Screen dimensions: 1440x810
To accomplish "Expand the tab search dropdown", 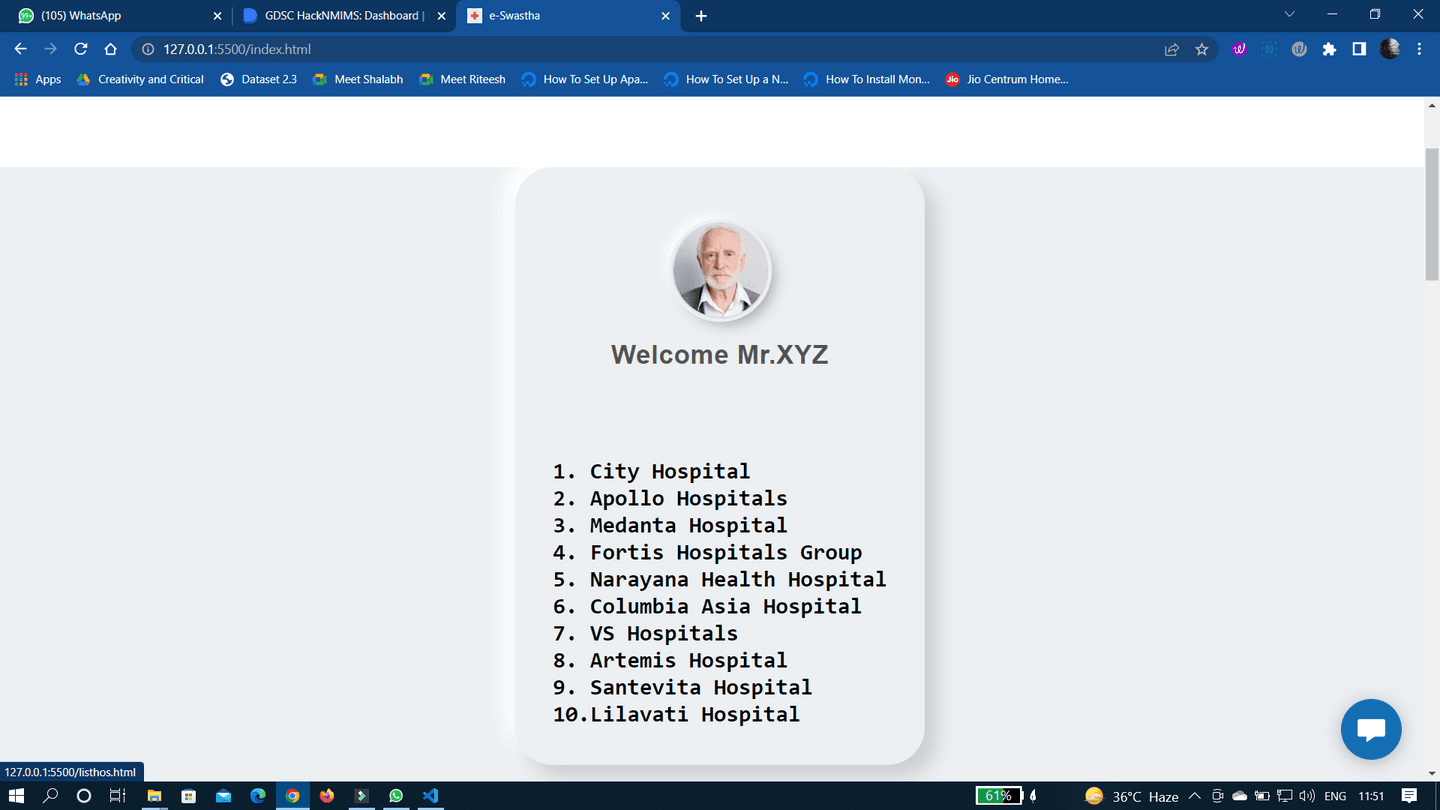I will (x=1289, y=15).
